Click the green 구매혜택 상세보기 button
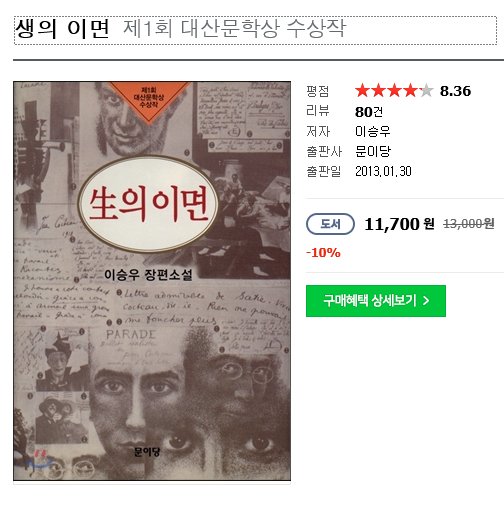 coord(376,301)
